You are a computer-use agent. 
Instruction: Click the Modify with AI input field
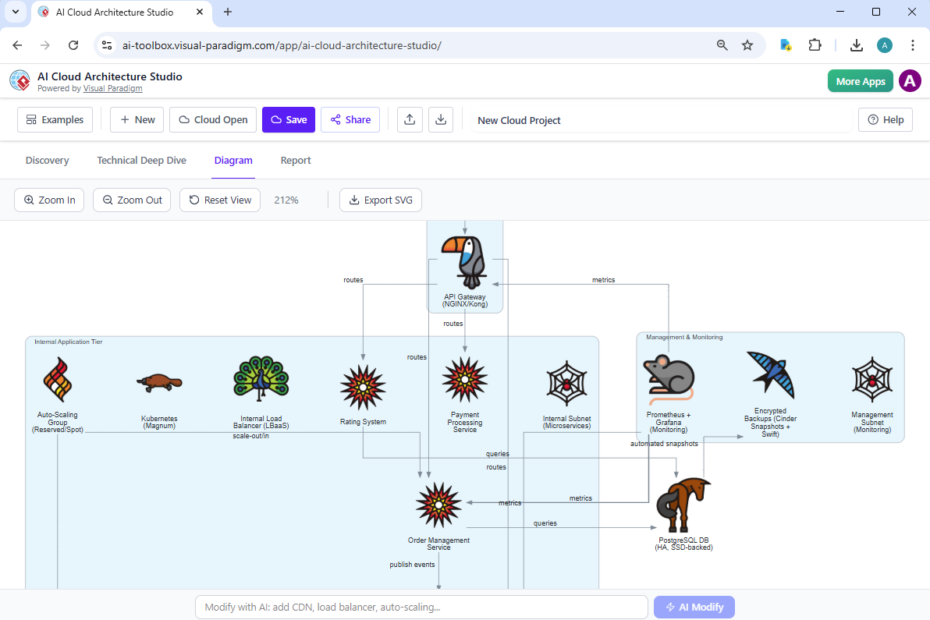pyautogui.click(x=420, y=606)
